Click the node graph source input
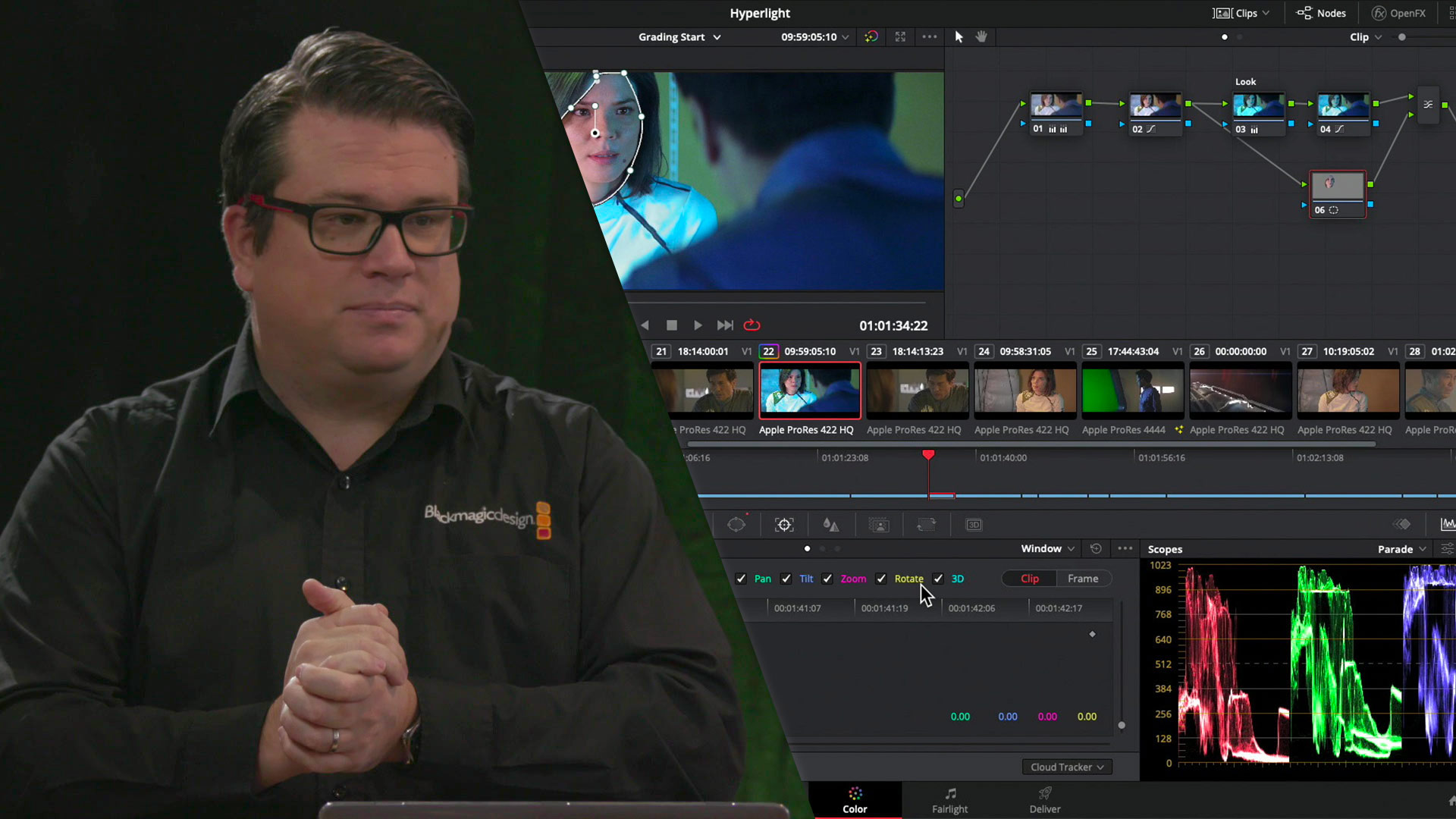The height and width of the screenshot is (819, 1456). click(x=959, y=199)
